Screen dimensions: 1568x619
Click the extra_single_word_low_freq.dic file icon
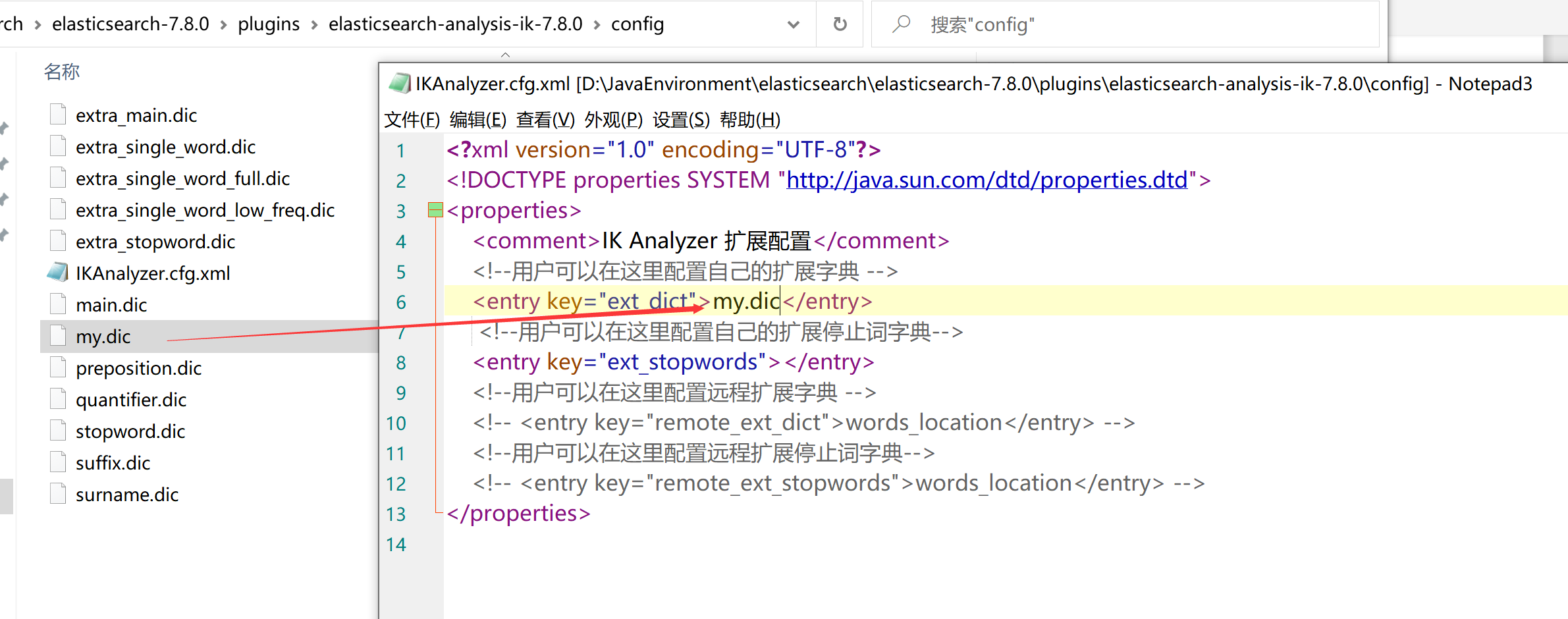[x=58, y=209]
